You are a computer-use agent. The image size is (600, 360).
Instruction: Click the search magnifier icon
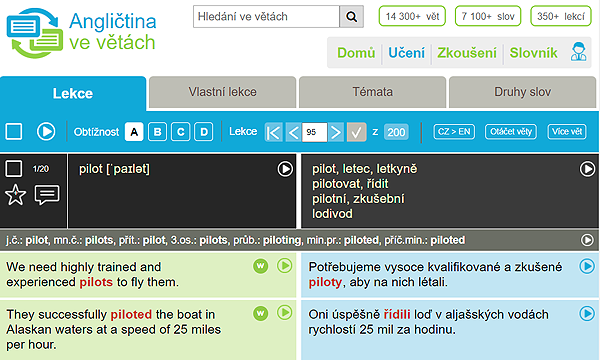pyautogui.click(x=351, y=16)
